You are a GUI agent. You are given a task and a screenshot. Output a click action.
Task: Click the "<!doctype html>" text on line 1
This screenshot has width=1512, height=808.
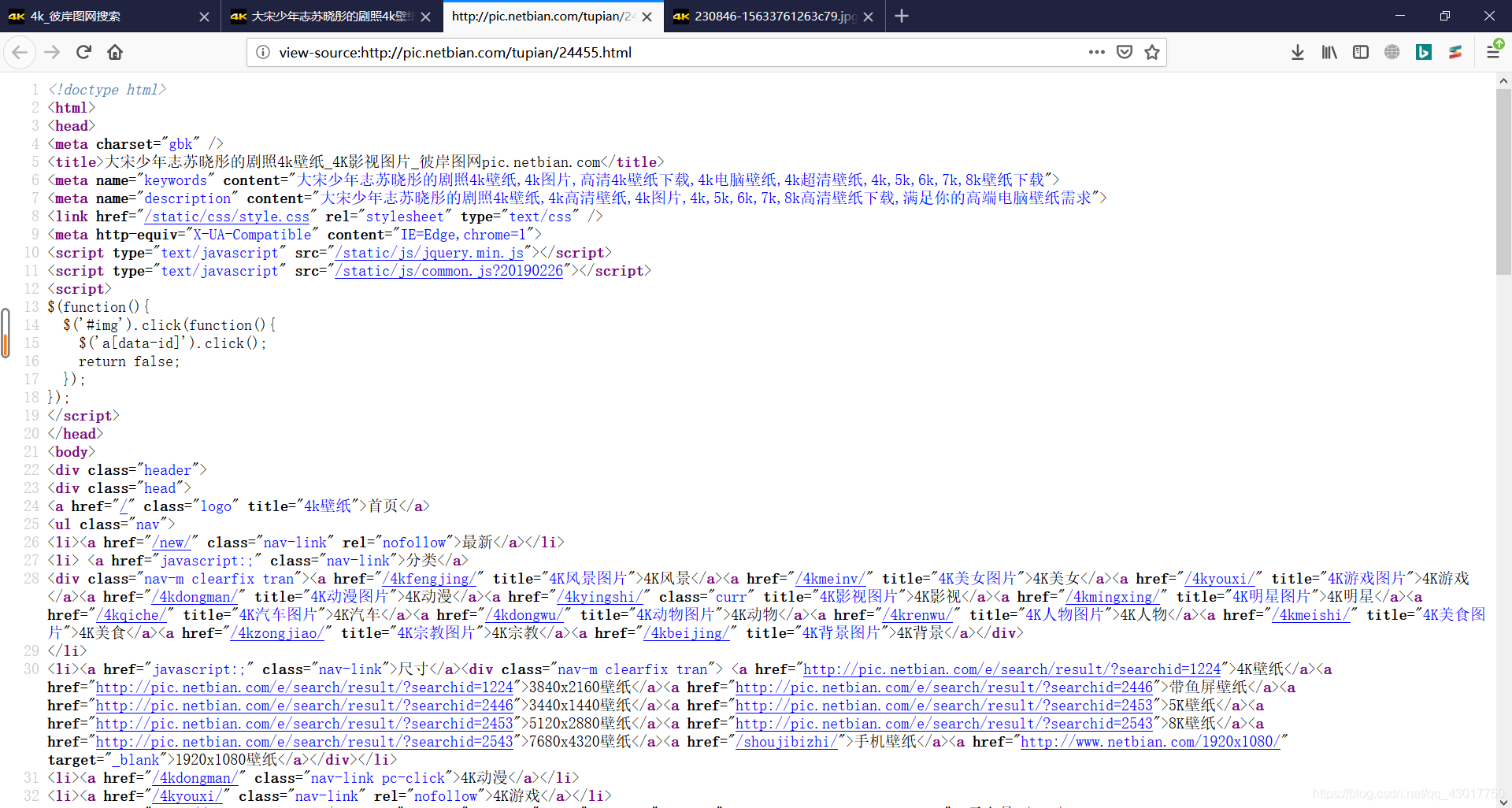(107, 90)
